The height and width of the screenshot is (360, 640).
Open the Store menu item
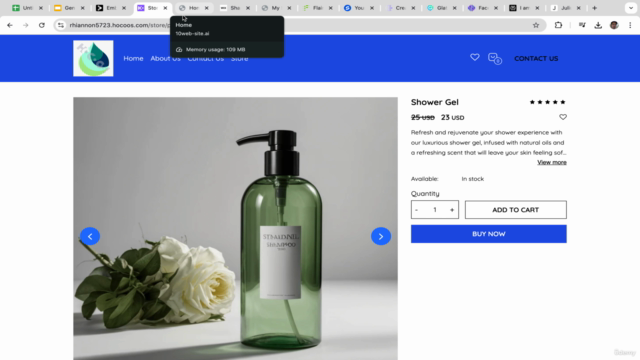(x=240, y=58)
